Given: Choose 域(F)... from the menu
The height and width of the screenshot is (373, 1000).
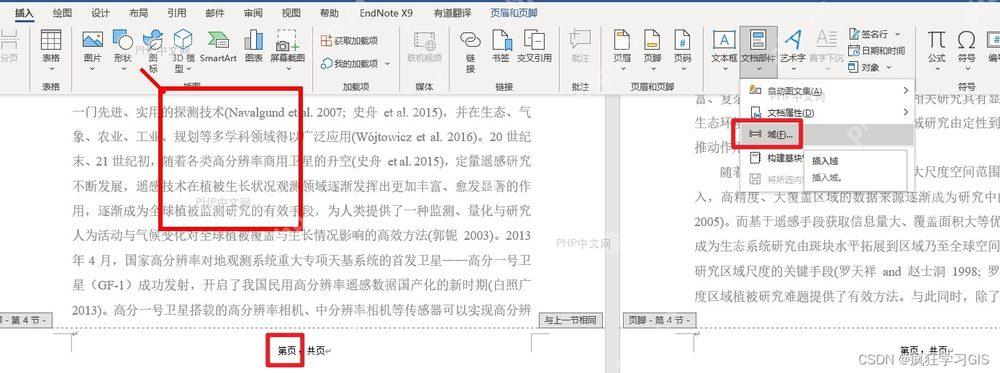Looking at the screenshot, I should pos(826,135).
